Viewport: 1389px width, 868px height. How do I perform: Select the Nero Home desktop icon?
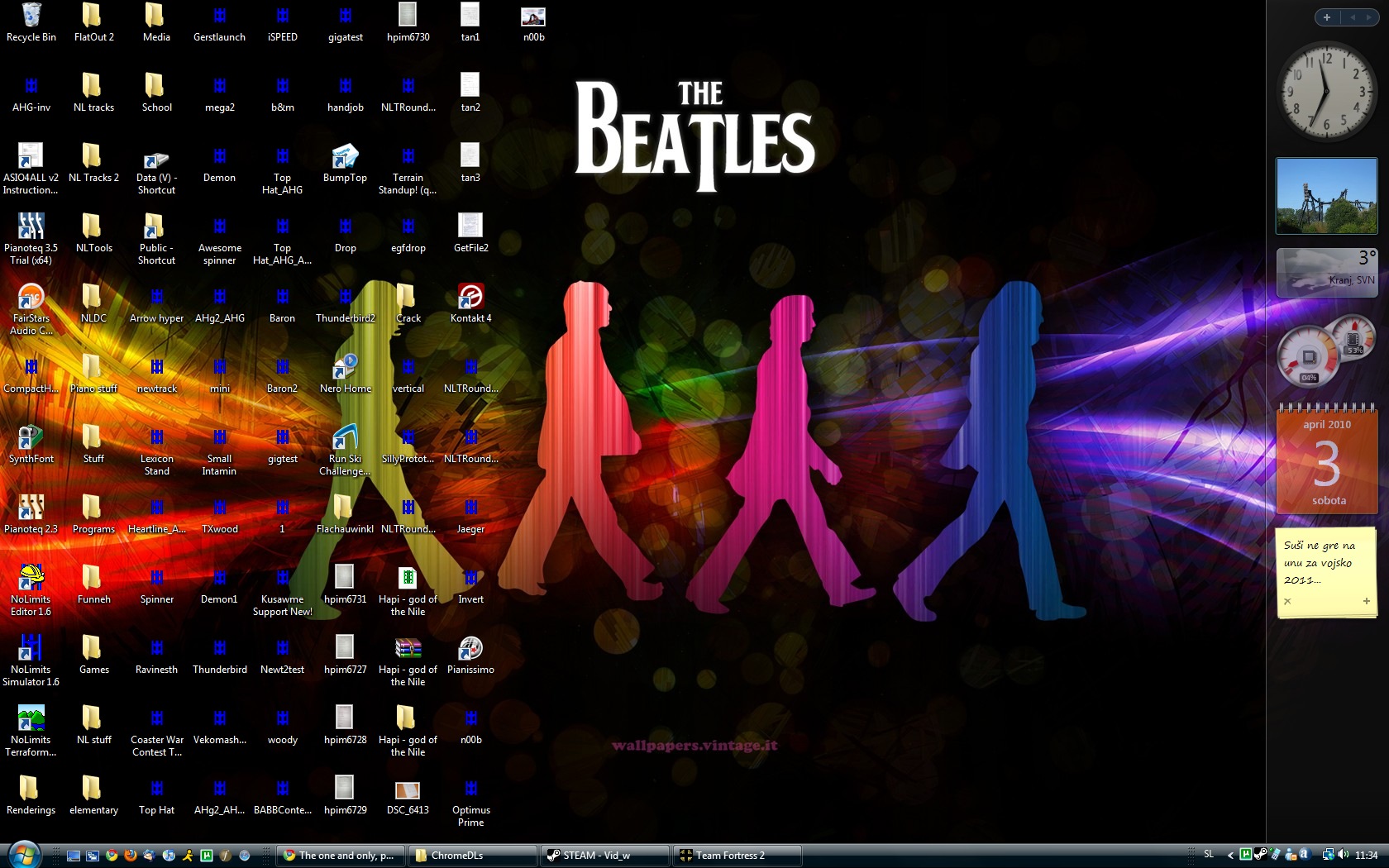346,374
